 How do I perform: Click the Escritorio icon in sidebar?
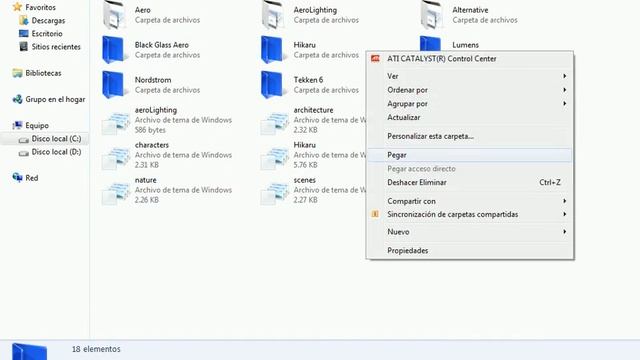click(24, 33)
